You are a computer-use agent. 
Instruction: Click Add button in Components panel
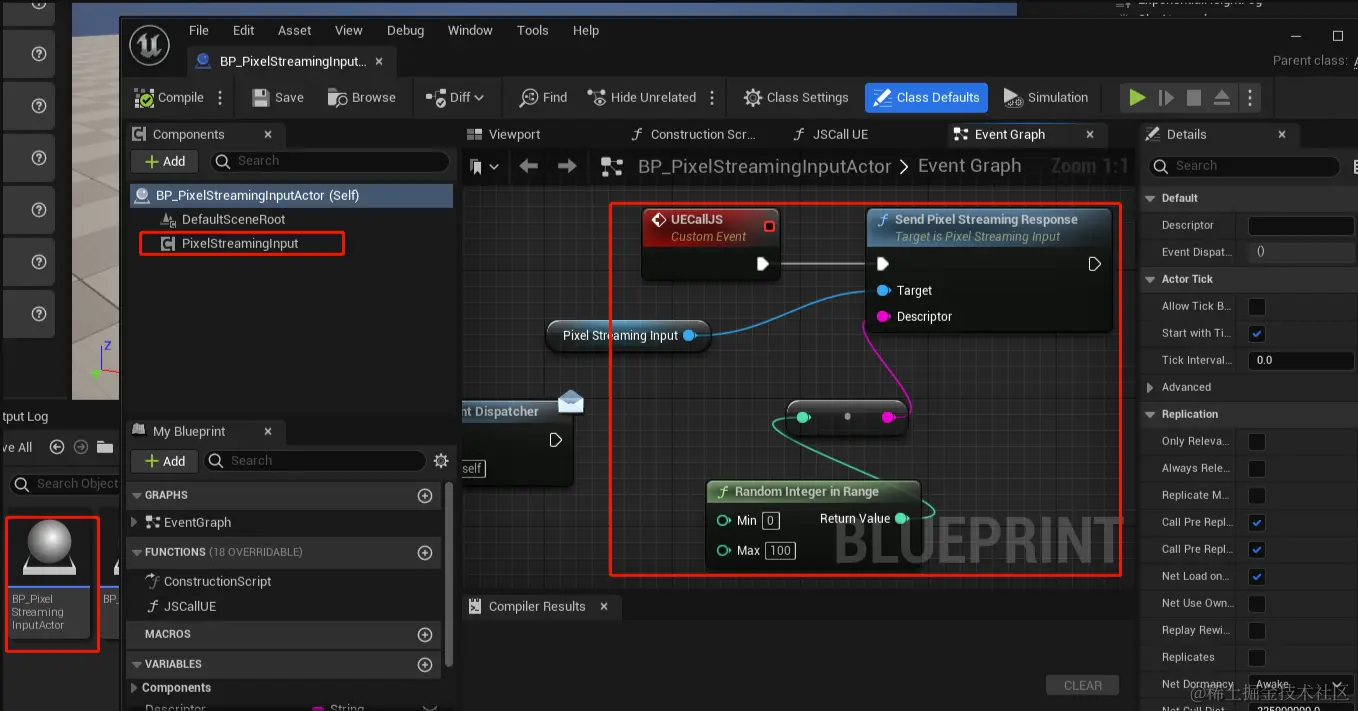pos(165,161)
